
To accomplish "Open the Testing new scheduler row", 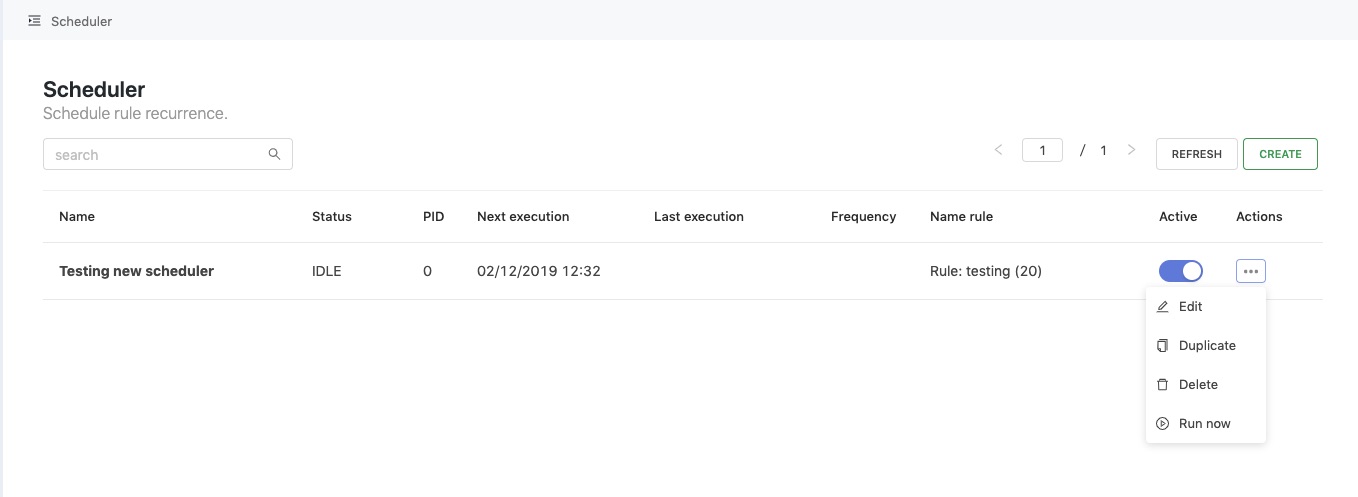I will 682,271.
